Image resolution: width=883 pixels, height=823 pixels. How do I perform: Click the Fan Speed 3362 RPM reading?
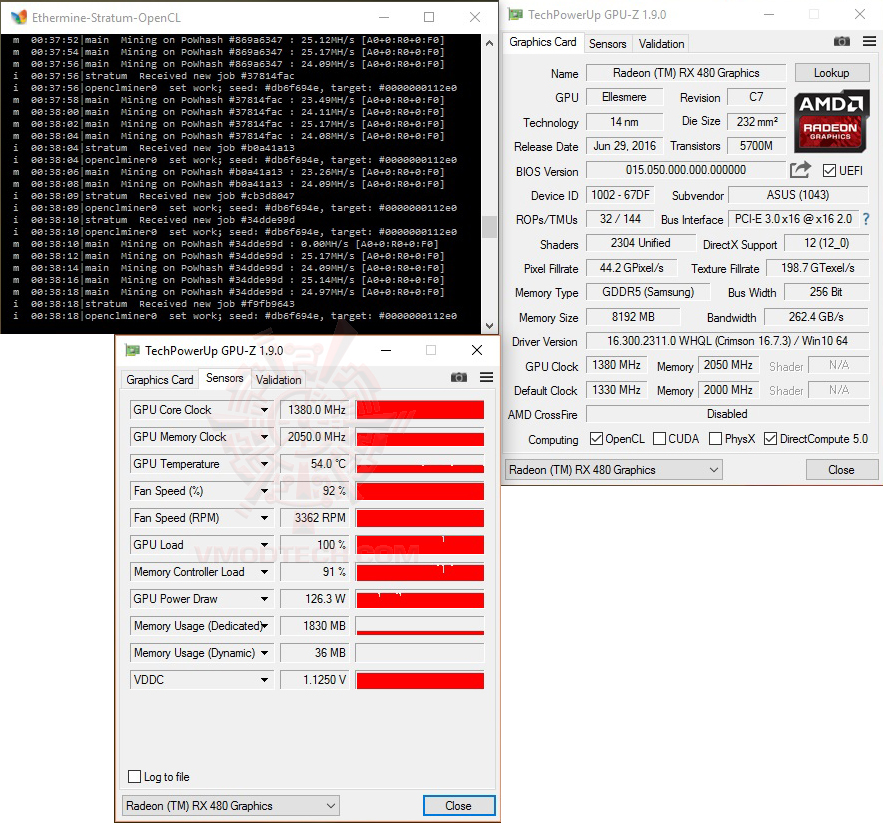click(x=314, y=518)
